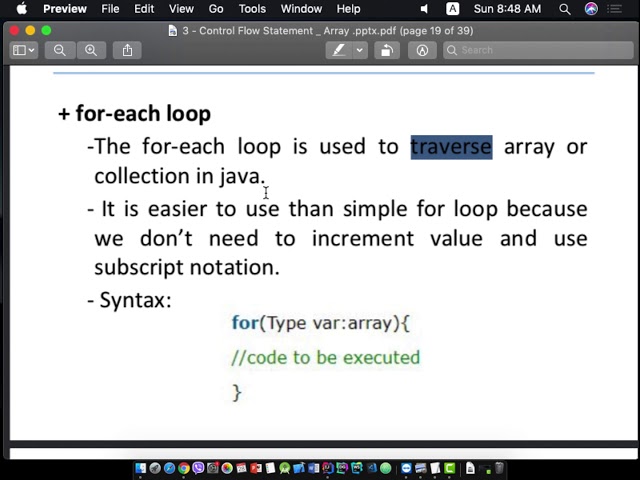Open the Window menu
The image size is (640, 480).
coord(301,9)
